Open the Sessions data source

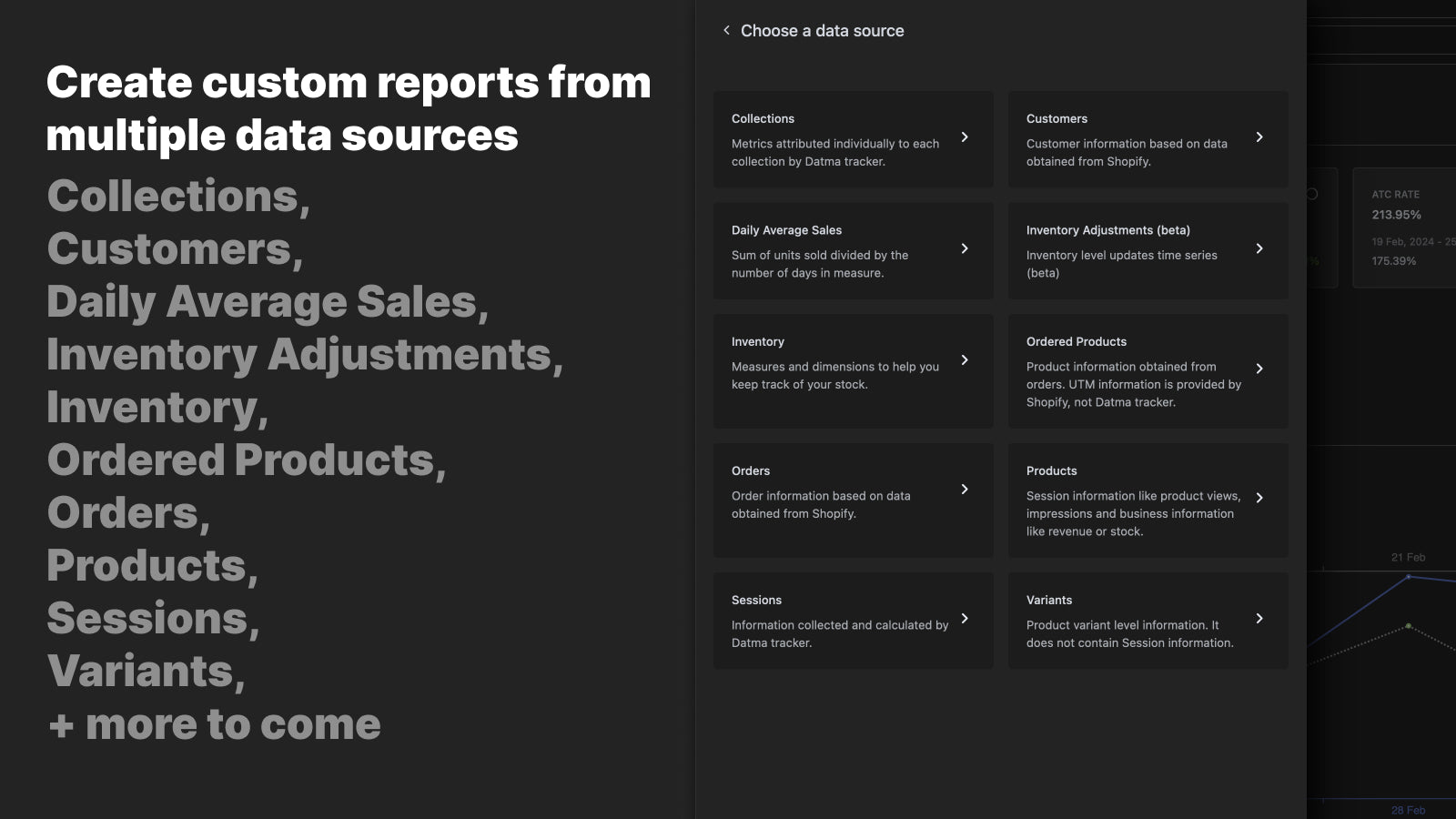click(853, 622)
